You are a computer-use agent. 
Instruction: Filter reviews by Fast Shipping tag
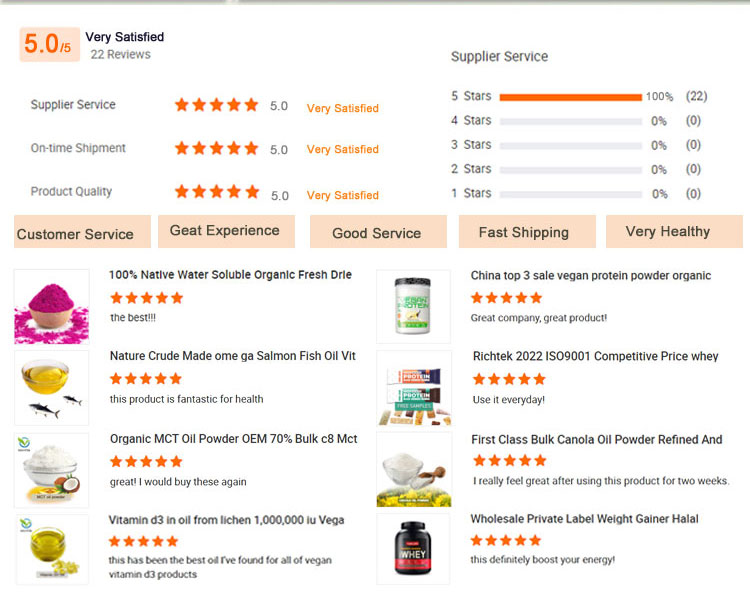click(524, 232)
